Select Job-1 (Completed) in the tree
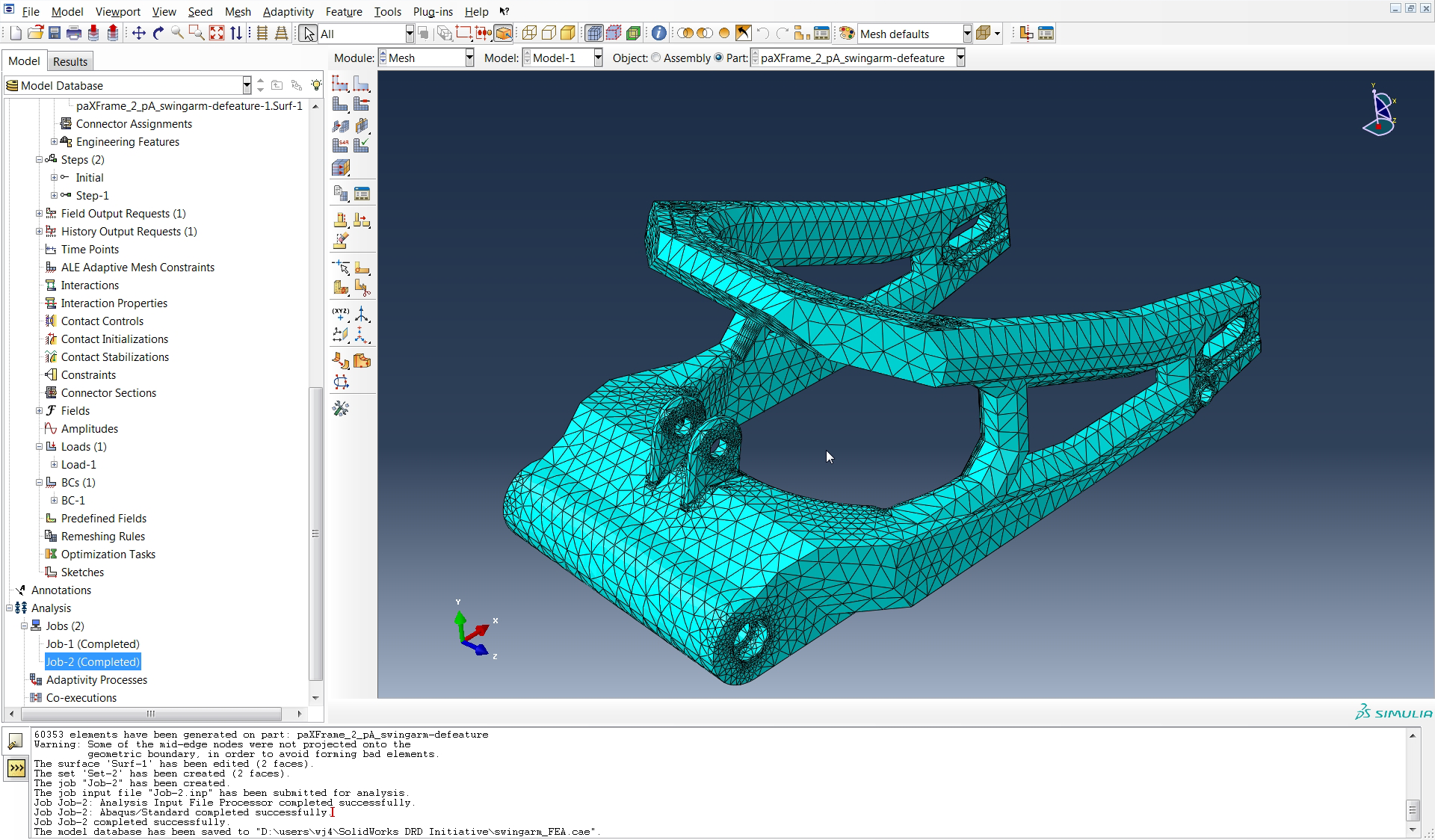Screen dimensions: 1435x840 (93, 643)
